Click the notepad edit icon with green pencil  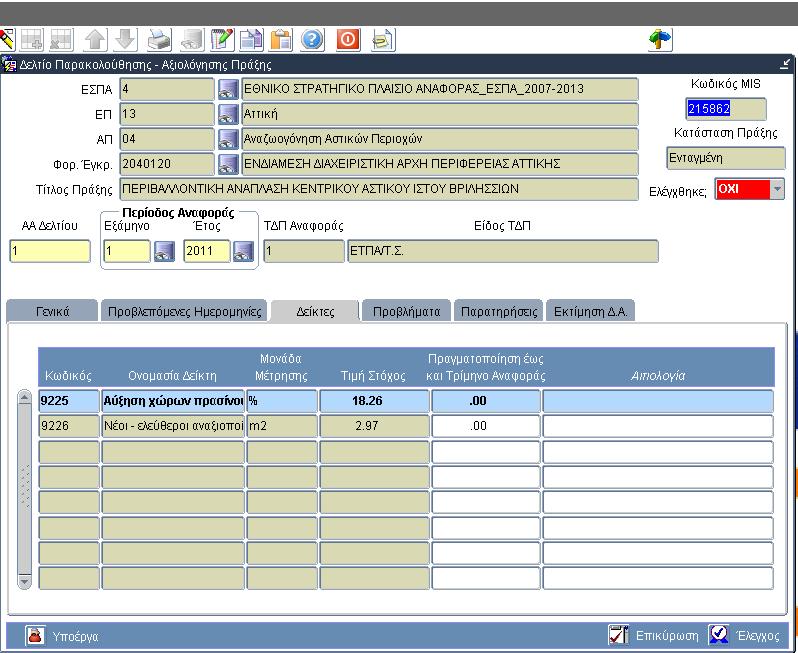pos(222,40)
